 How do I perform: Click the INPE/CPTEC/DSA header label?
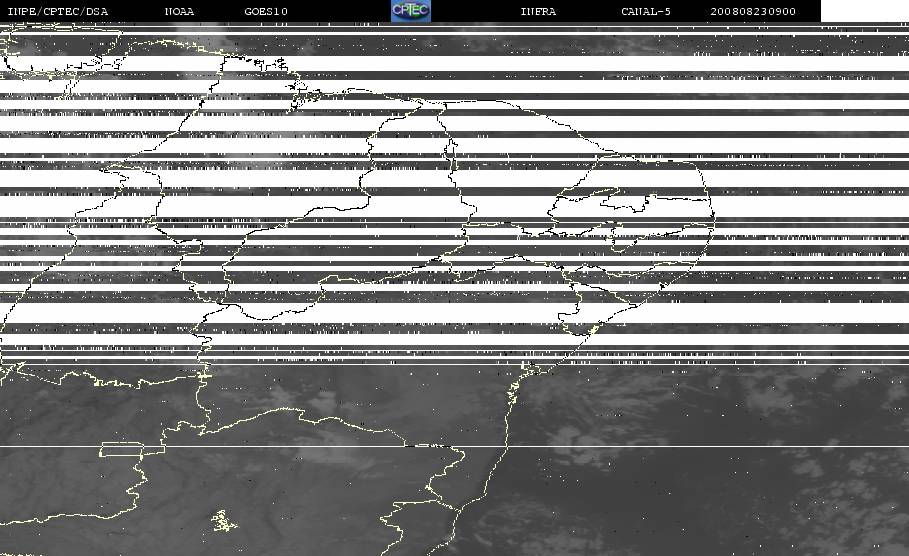58,12
